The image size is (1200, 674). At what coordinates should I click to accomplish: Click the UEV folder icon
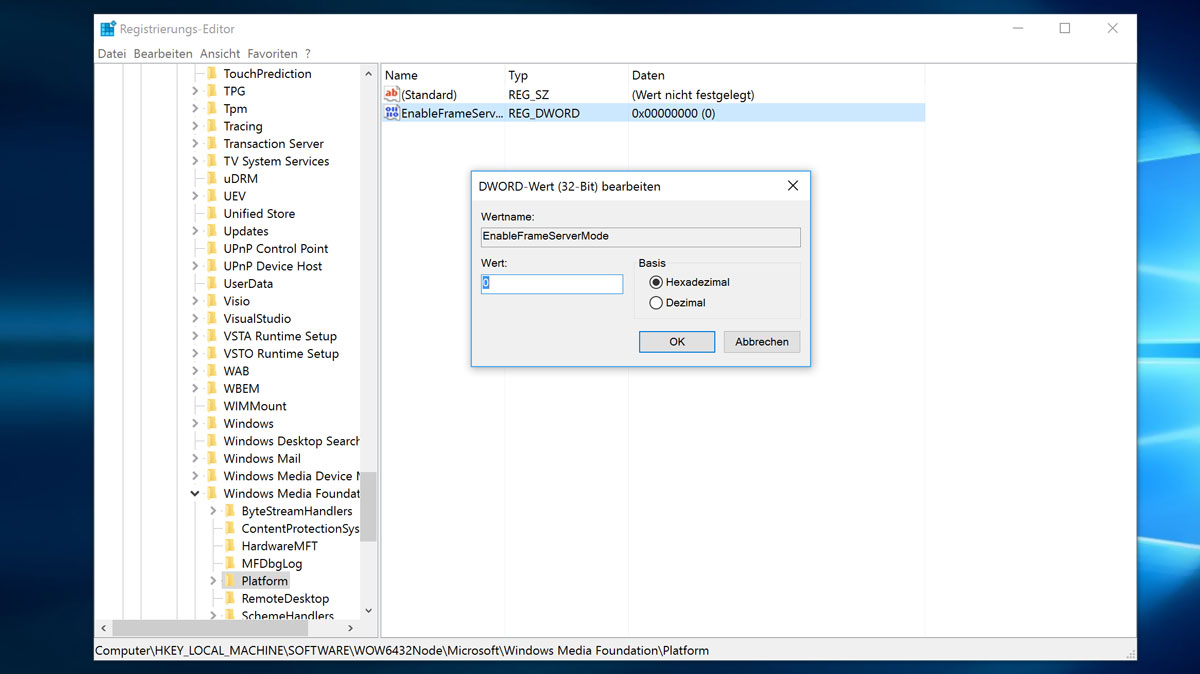(x=212, y=196)
